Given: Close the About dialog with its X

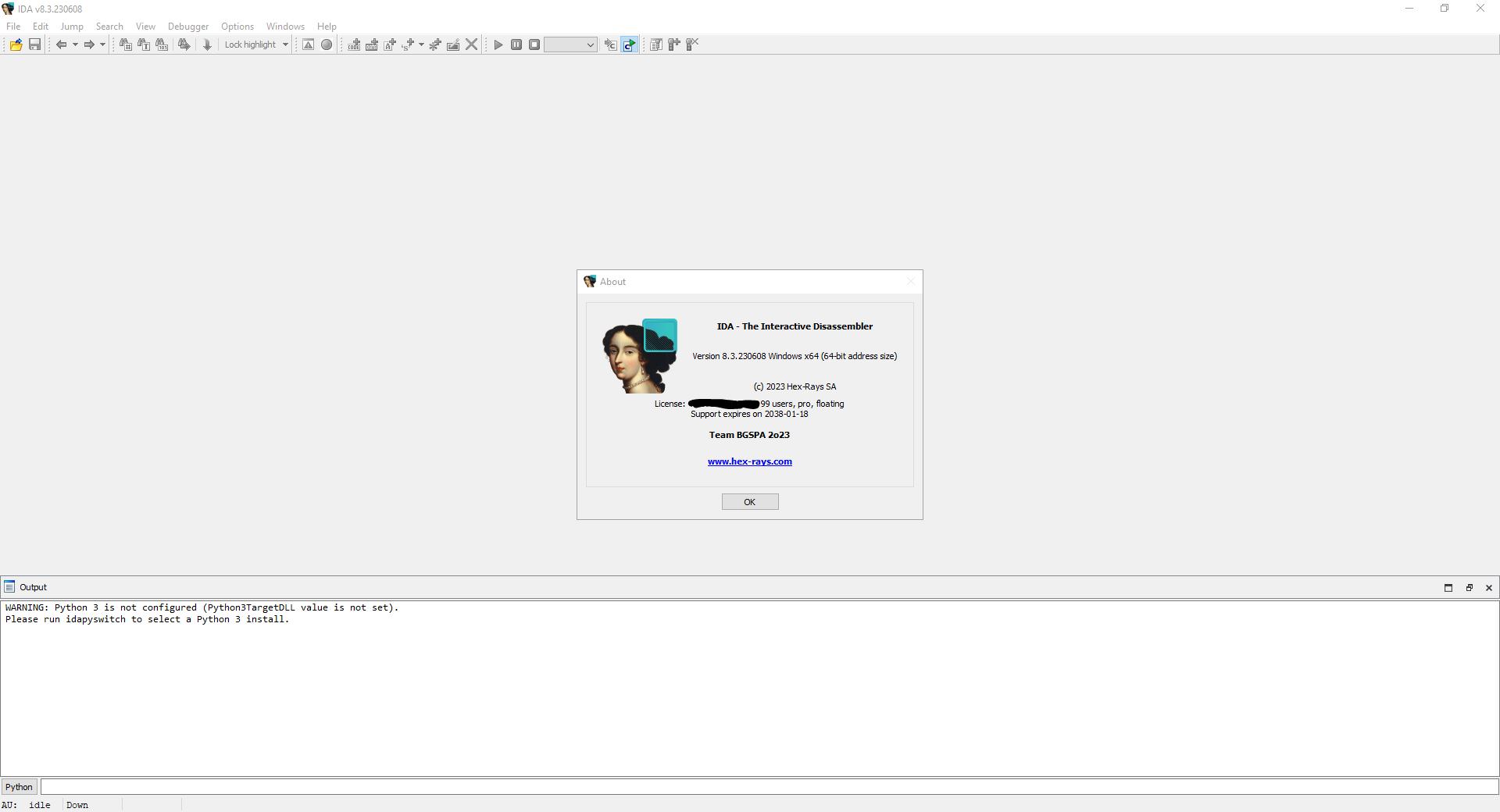Looking at the screenshot, I should coord(910,282).
